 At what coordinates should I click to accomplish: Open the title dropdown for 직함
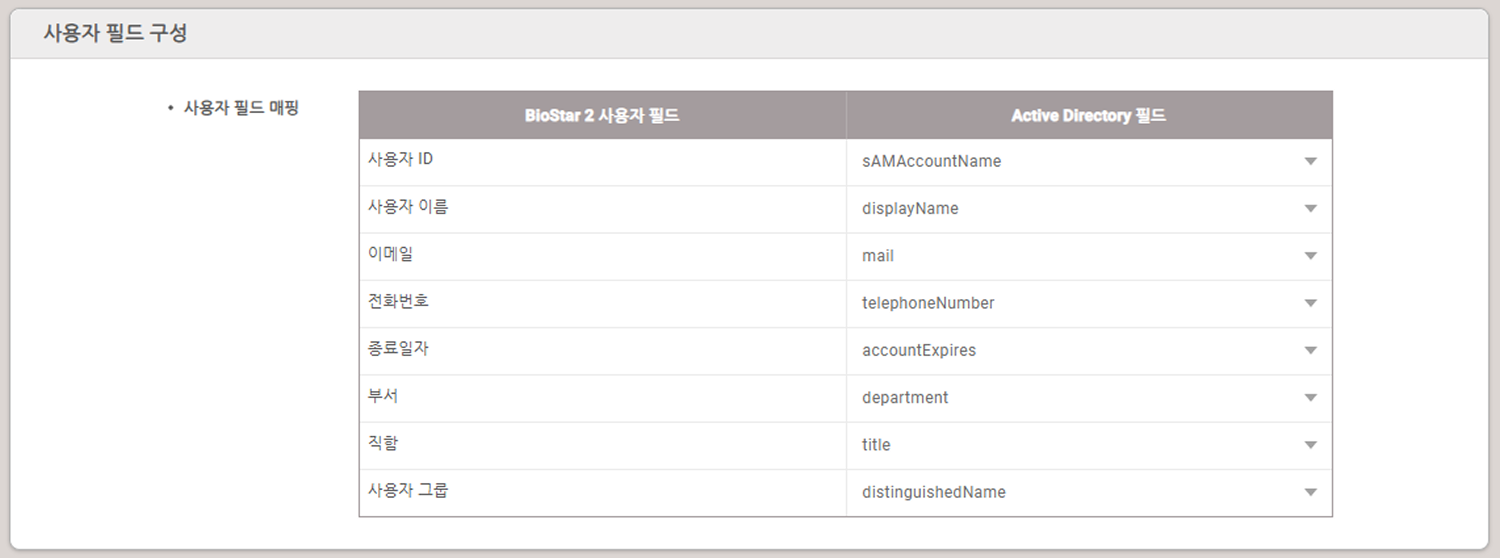click(x=1089, y=446)
